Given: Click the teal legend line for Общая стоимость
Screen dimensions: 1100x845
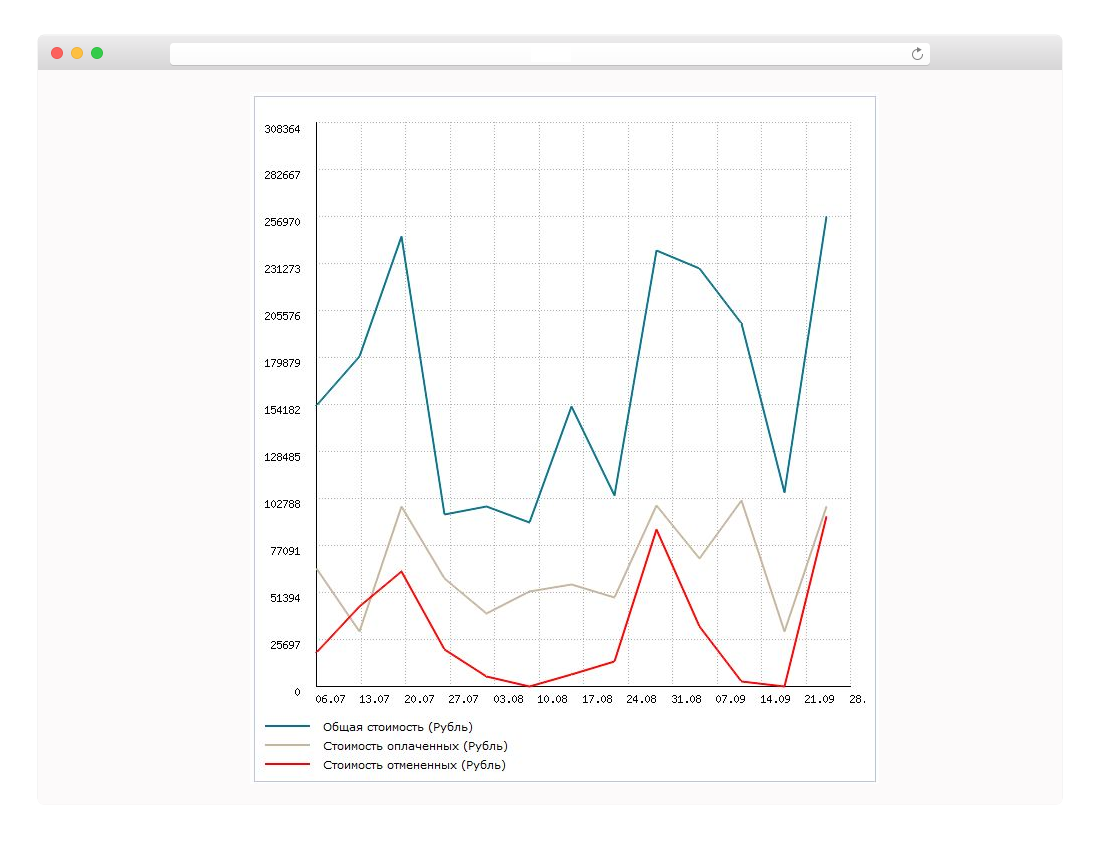Looking at the screenshot, I should (287, 727).
